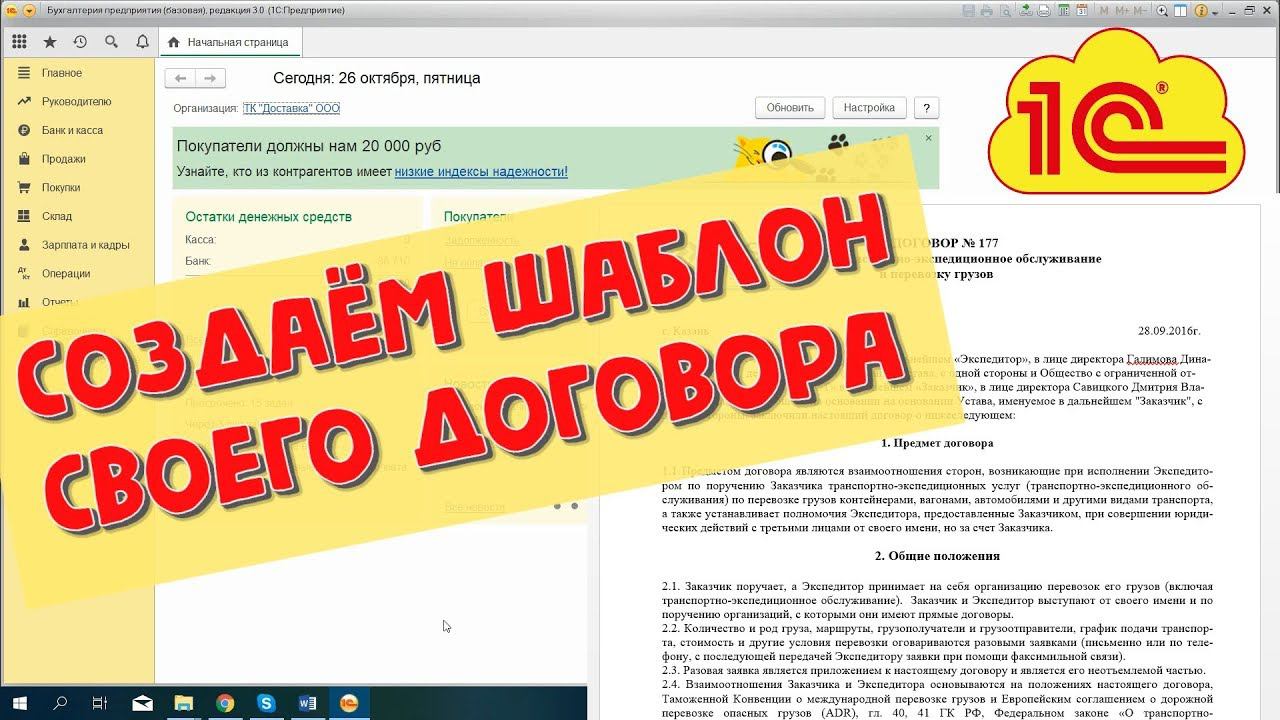Click the get link toolbar icon
The image size is (1280, 720).
click(1025, 10)
